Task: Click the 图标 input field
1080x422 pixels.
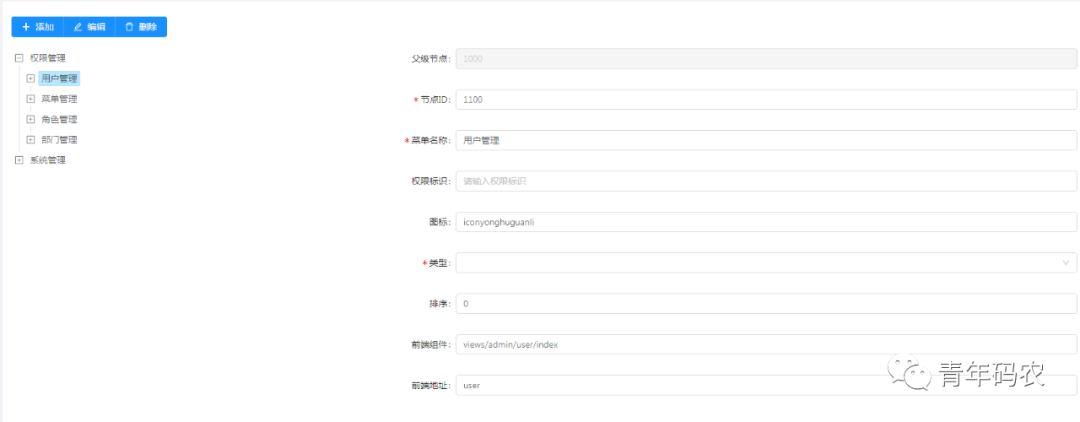Action: [x=766, y=222]
